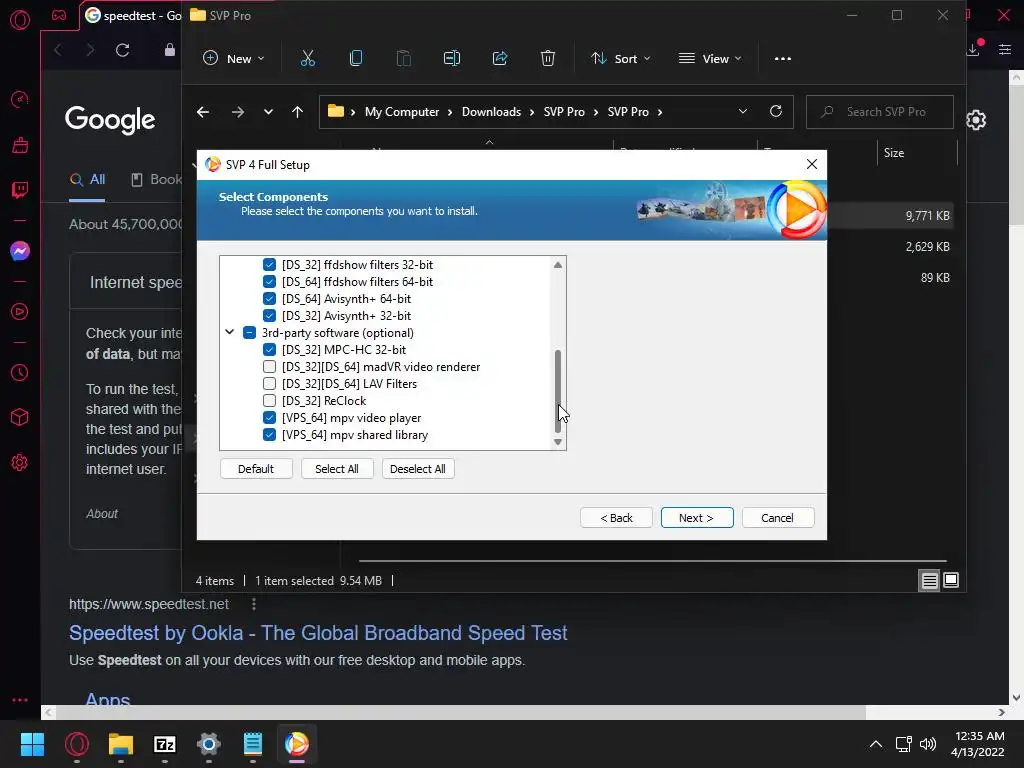Toggle 3rd-party software (optional) checkbox
Image resolution: width=1024 pixels, height=768 pixels.
coord(249,332)
